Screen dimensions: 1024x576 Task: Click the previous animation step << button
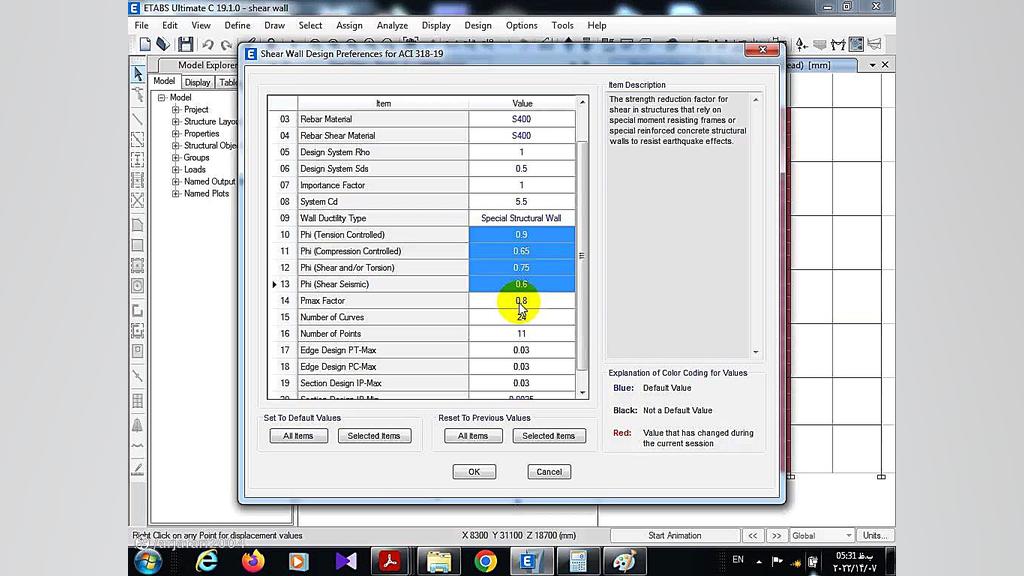pos(752,536)
